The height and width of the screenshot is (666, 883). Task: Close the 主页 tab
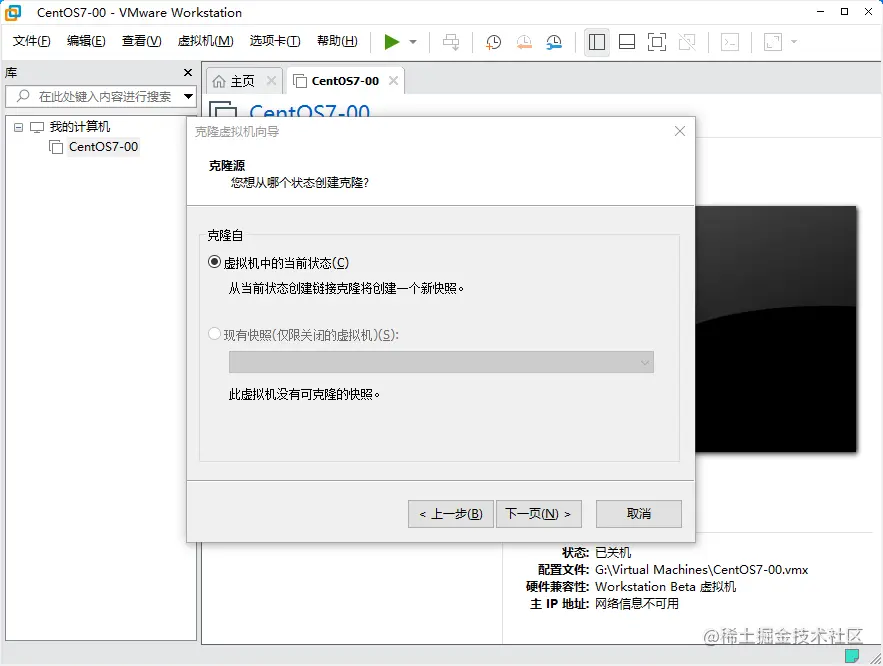pos(271,81)
